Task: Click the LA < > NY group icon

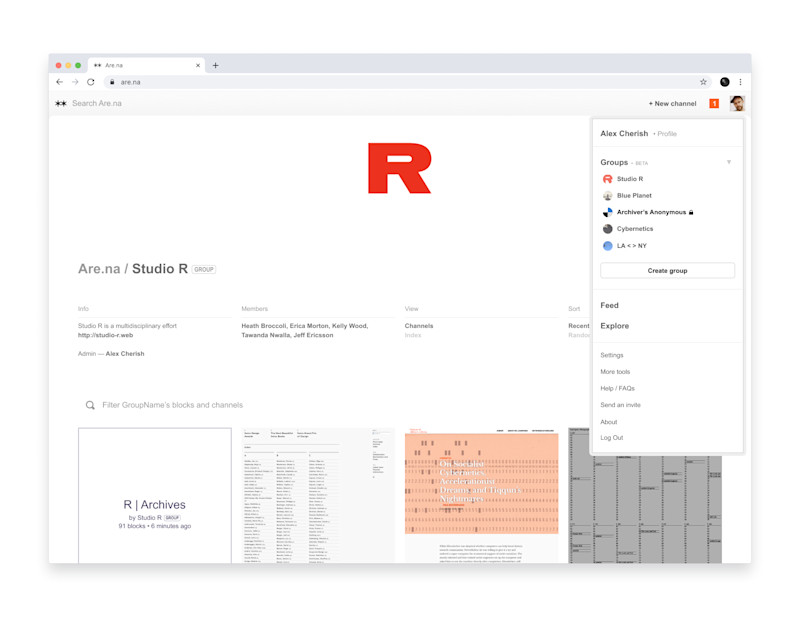Action: tap(607, 245)
